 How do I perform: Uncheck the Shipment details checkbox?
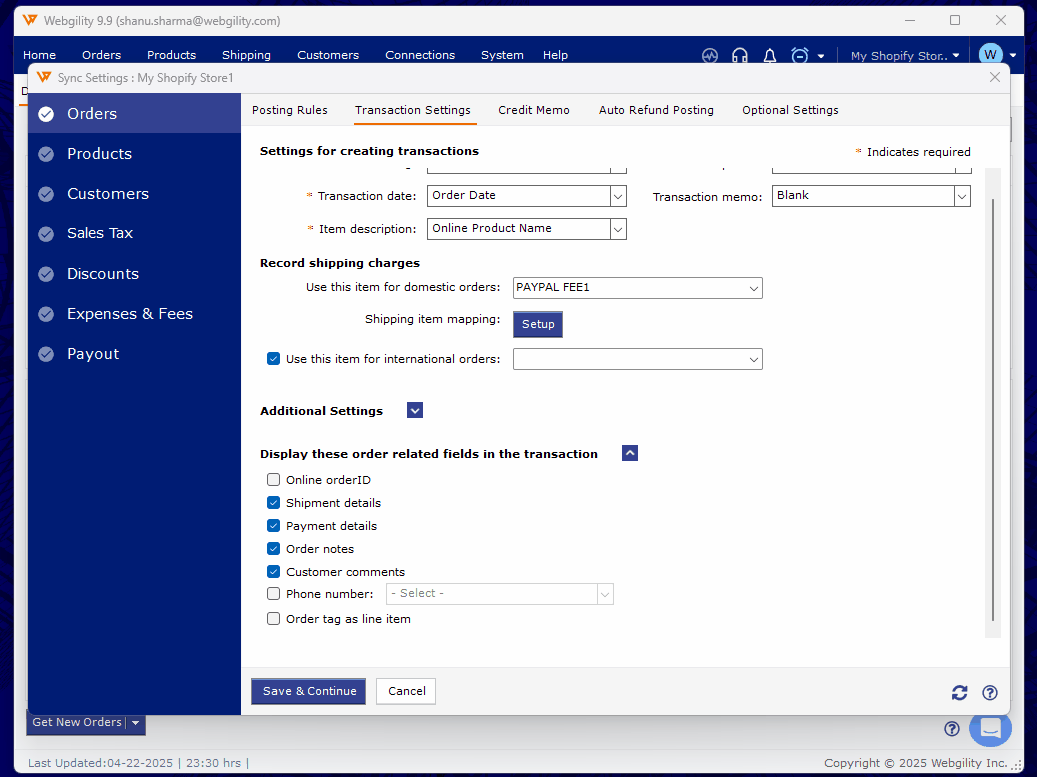[x=274, y=503]
